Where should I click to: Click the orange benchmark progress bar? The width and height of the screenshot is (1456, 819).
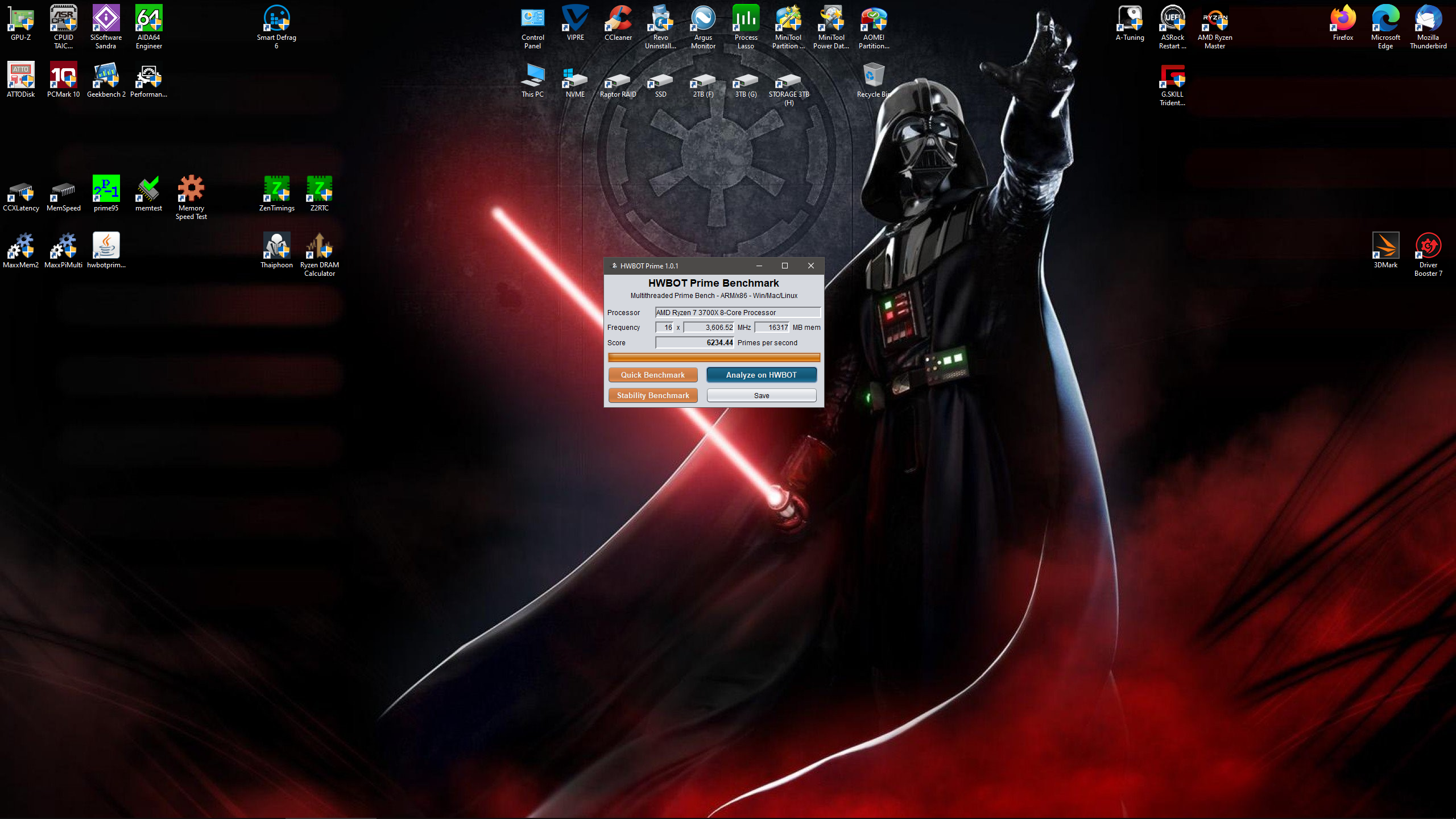(714, 357)
